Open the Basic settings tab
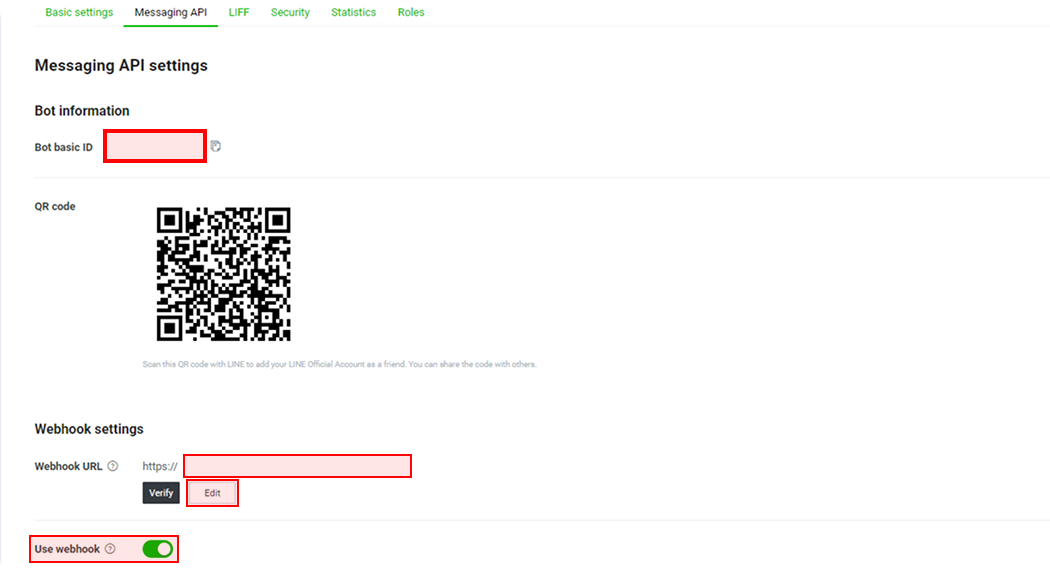1050x578 pixels. tap(79, 12)
